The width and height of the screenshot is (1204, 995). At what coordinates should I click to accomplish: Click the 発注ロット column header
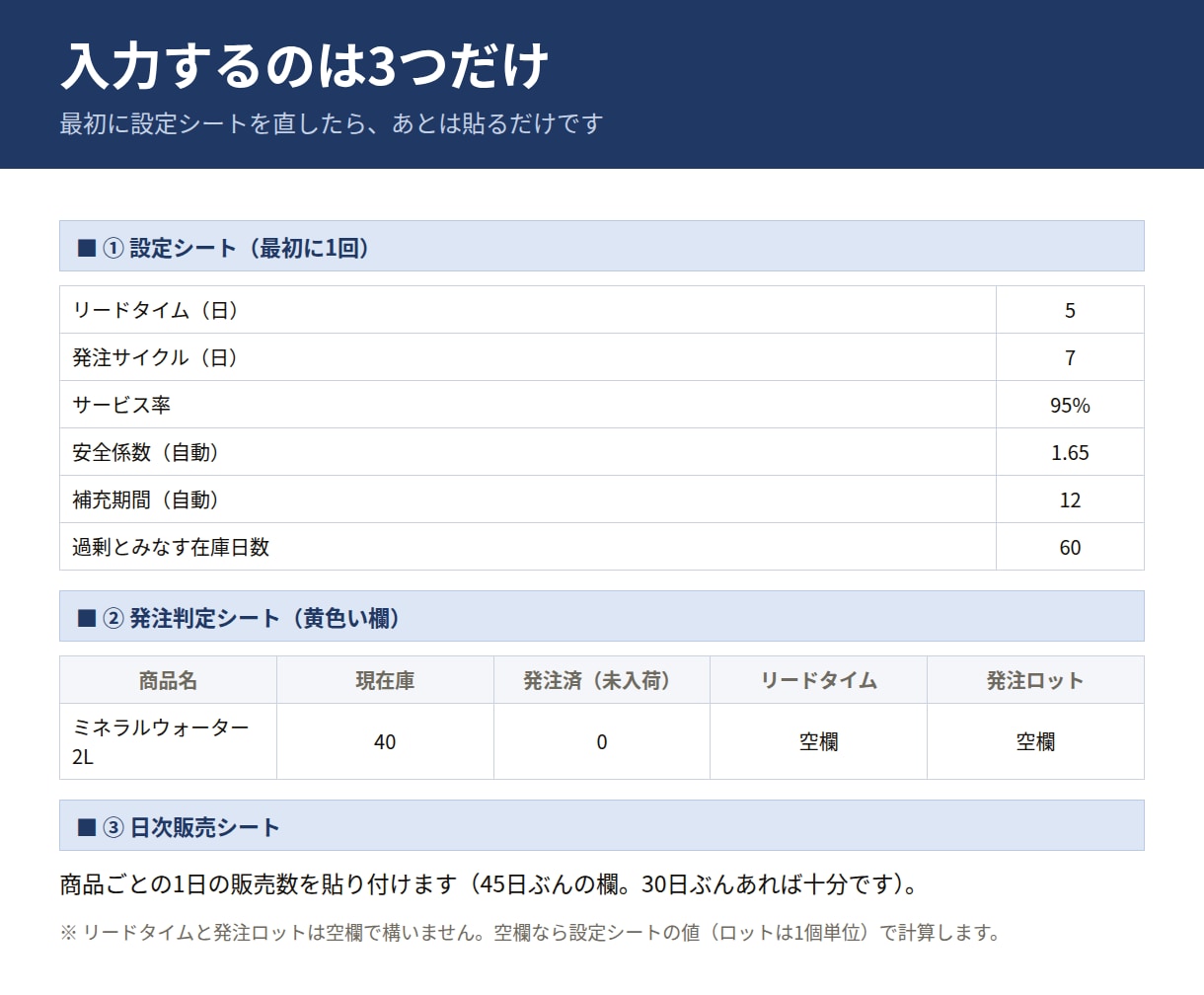pos(1035,680)
